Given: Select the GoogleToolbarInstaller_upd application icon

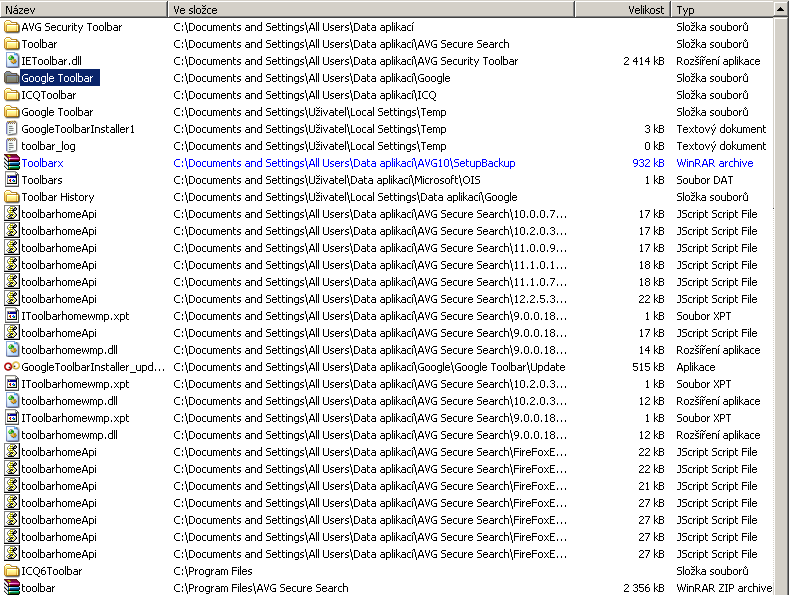Looking at the screenshot, I should [12, 367].
